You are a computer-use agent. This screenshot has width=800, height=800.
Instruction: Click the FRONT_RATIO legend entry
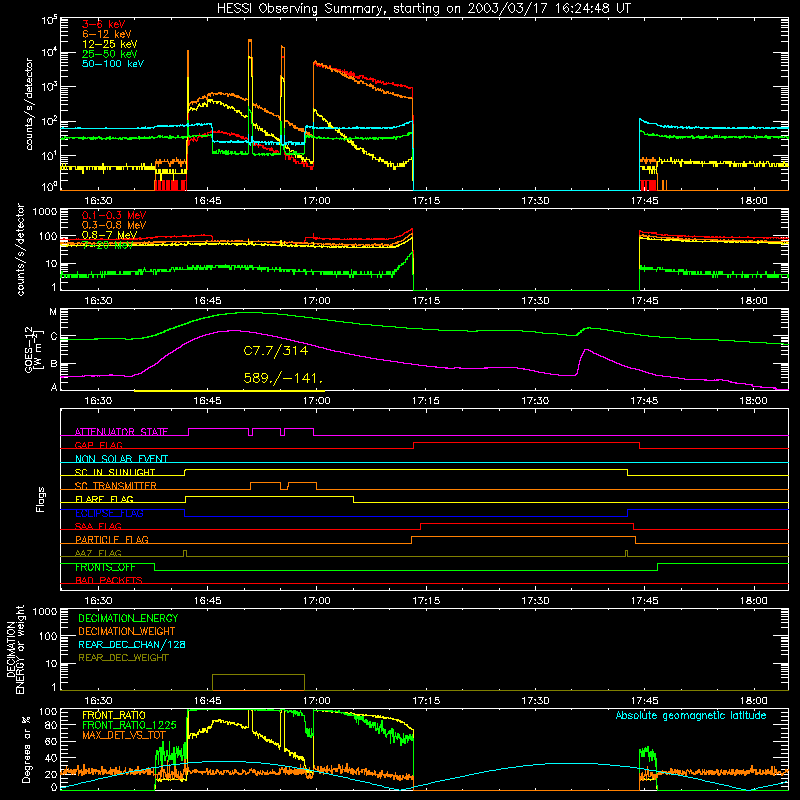pyautogui.click(x=114, y=715)
